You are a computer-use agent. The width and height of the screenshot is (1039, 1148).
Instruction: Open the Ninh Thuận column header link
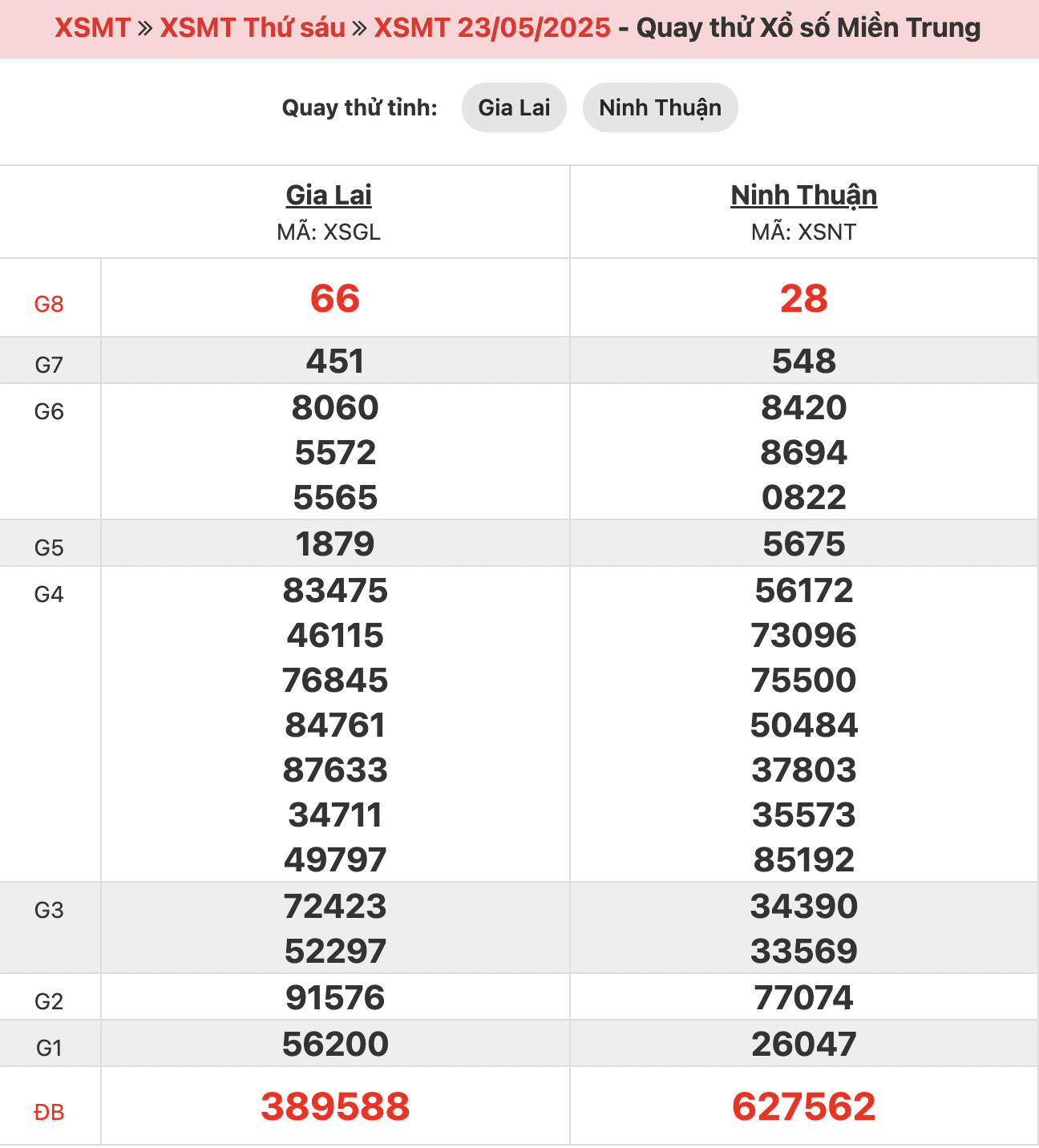[x=804, y=195]
